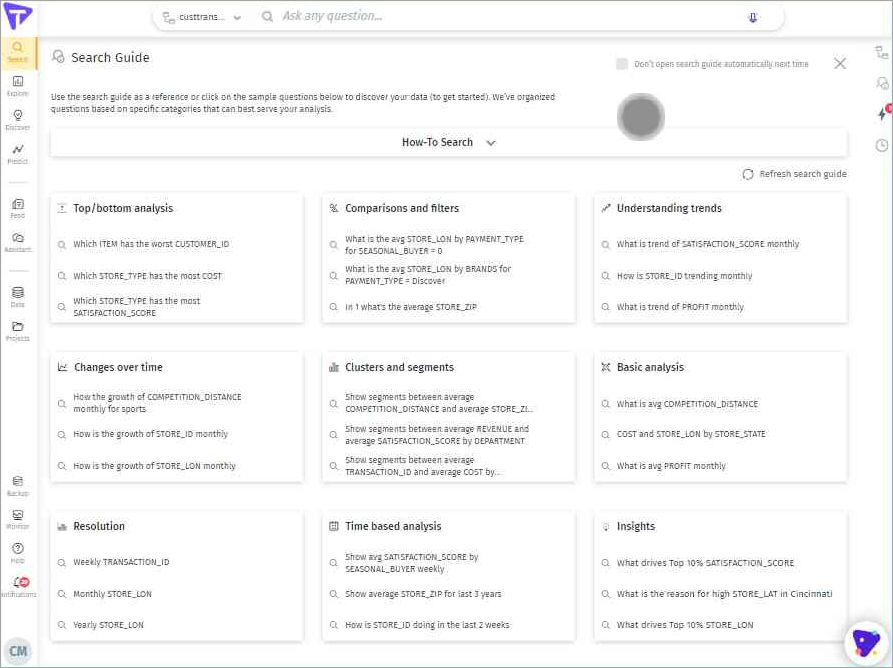893x668 pixels.
Task: Open the Notifications bell icon
Action: click(19, 585)
